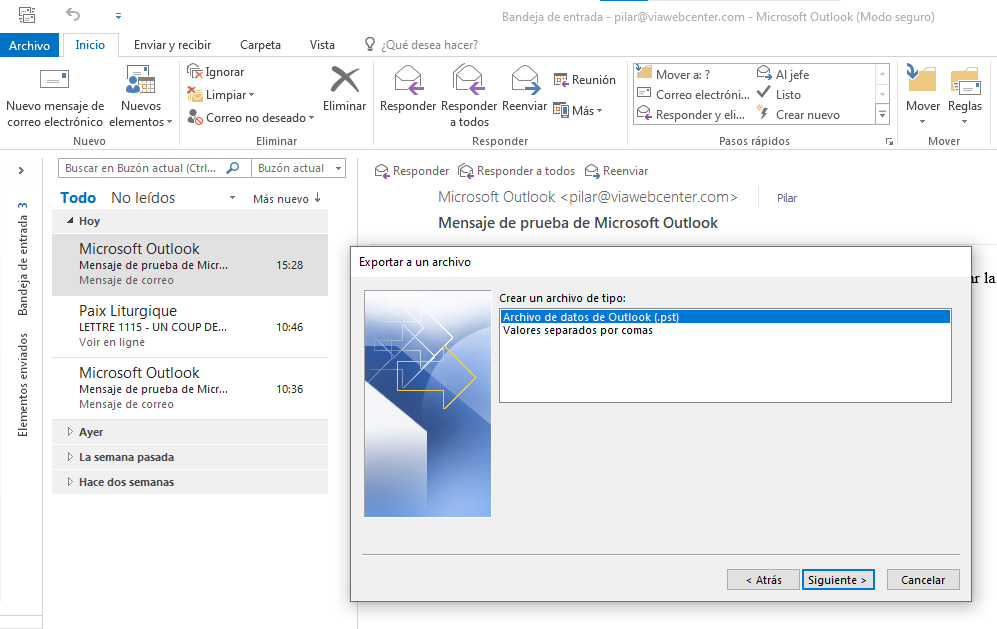
Task: Expand the Ayer group
Action: 70,432
